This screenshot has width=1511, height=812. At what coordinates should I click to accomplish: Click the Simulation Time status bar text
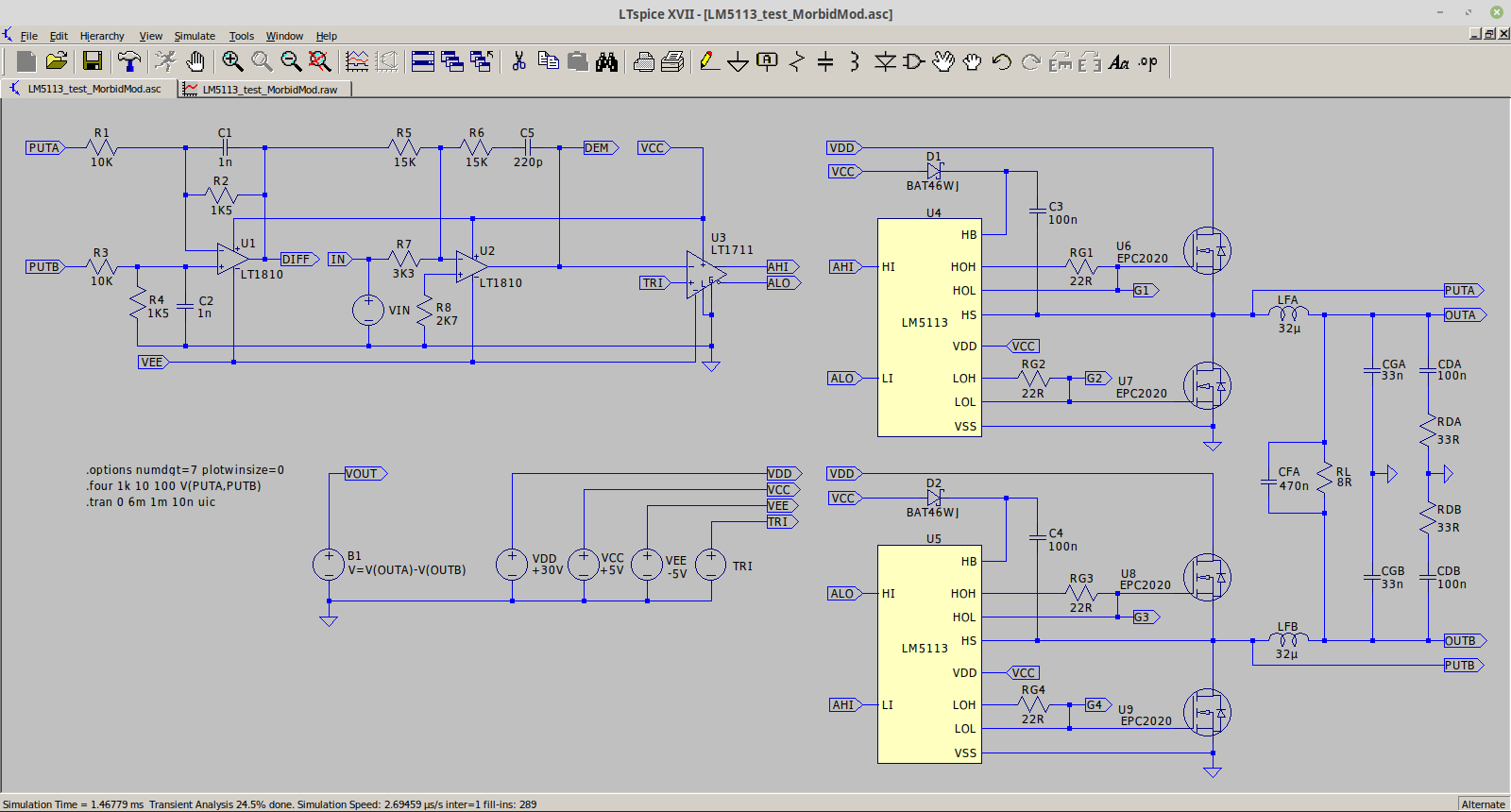coord(74,804)
